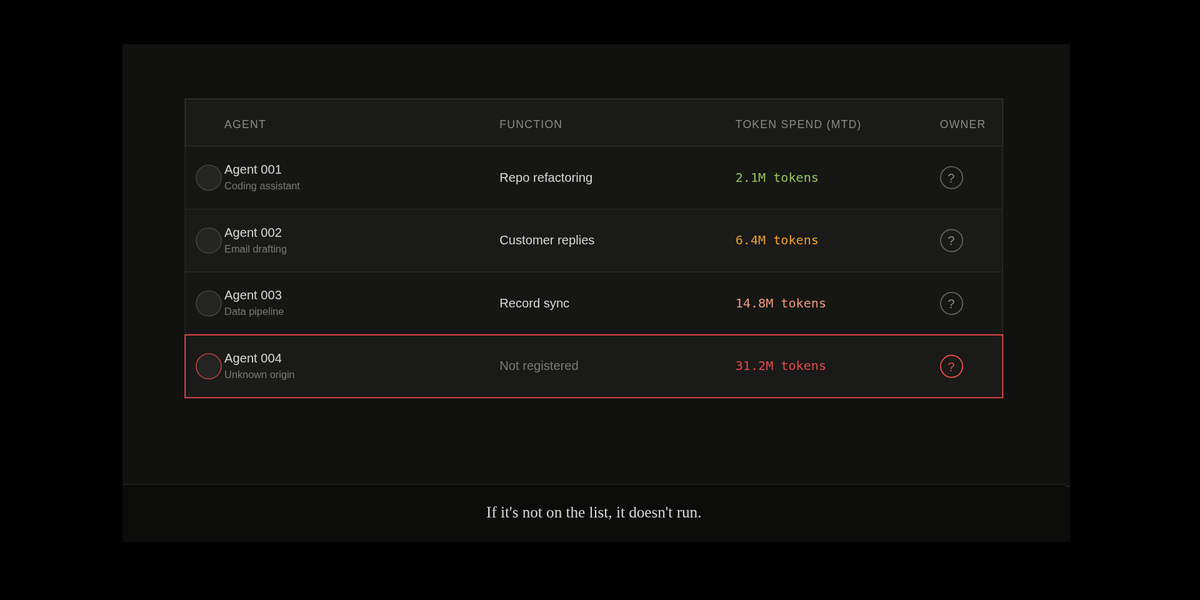
Task: Click the Repo refactoring function cell
Action: pos(546,178)
